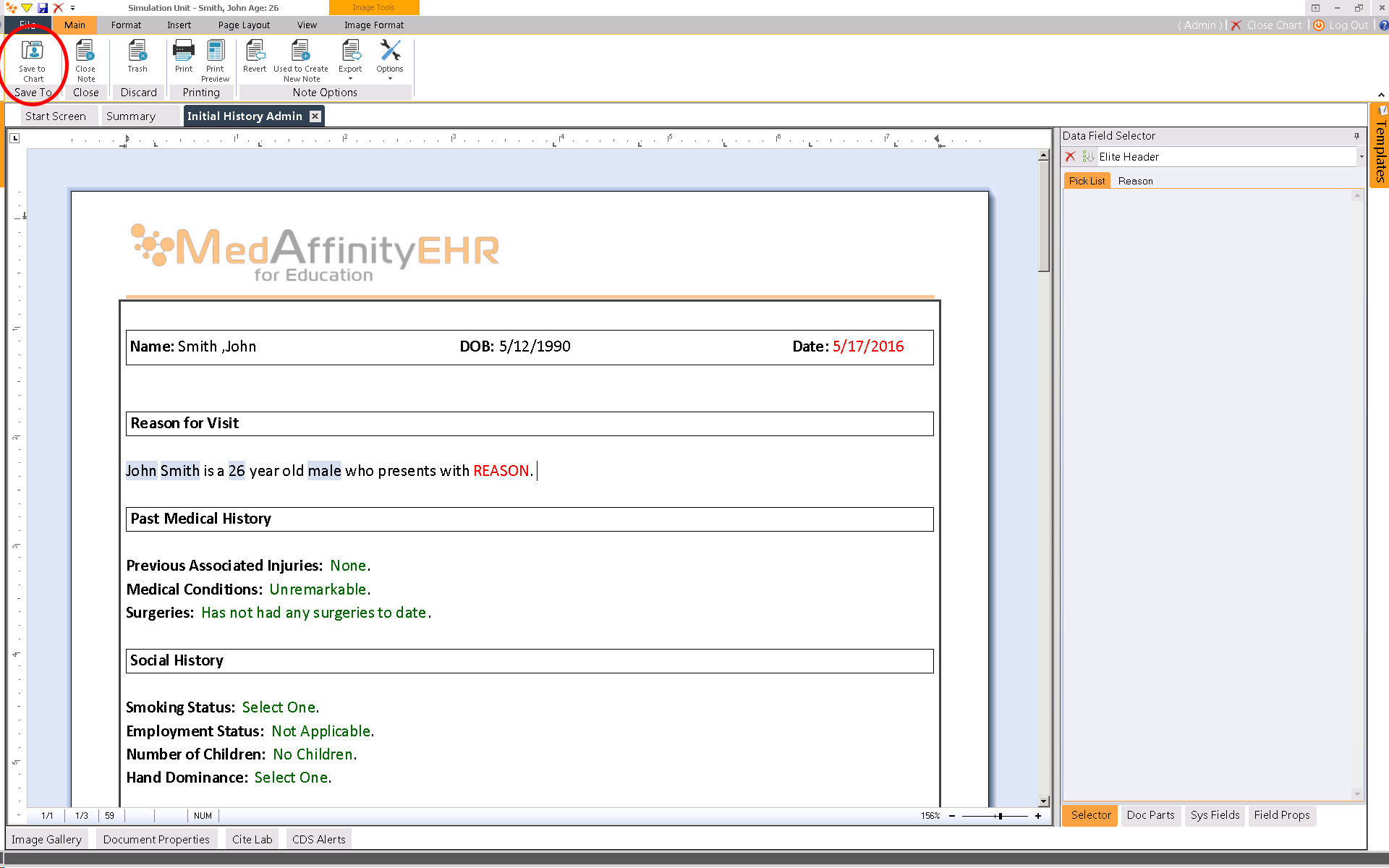
Task: Open the Document Properties bottom tab
Action: click(156, 839)
